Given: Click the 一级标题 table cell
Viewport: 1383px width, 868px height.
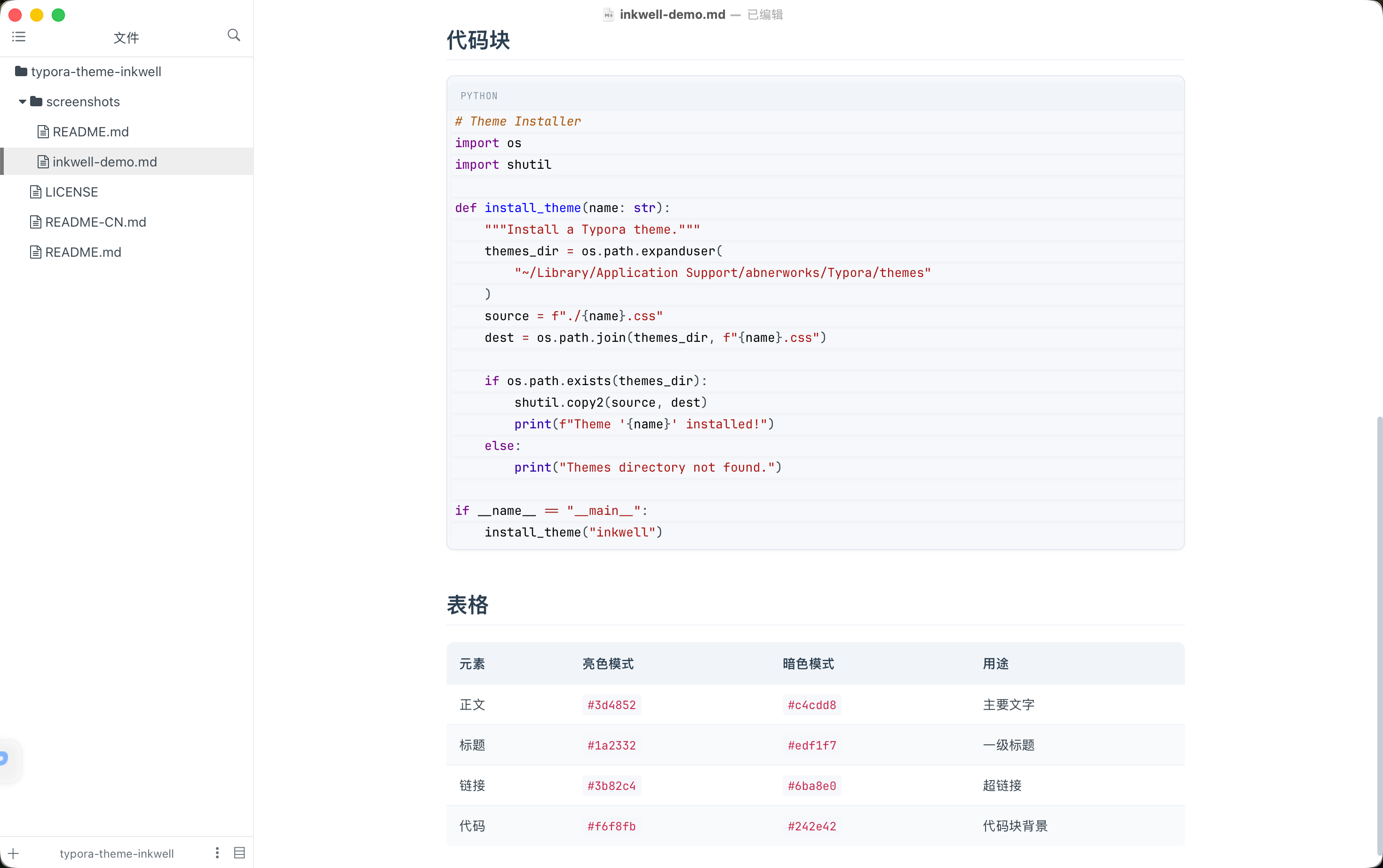Looking at the screenshot, I should pos(1009,745).
